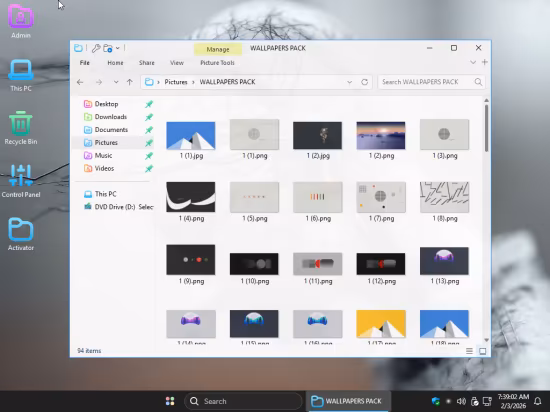Click WALLPAPERS PACK taskbar button
The image size is (550, 412).
coord(347,401)
